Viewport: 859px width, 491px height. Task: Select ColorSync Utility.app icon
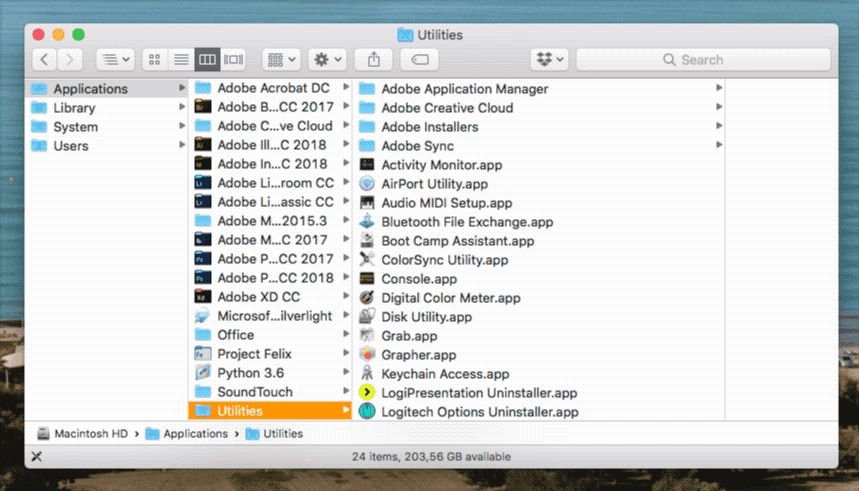[x=366, y=260]
